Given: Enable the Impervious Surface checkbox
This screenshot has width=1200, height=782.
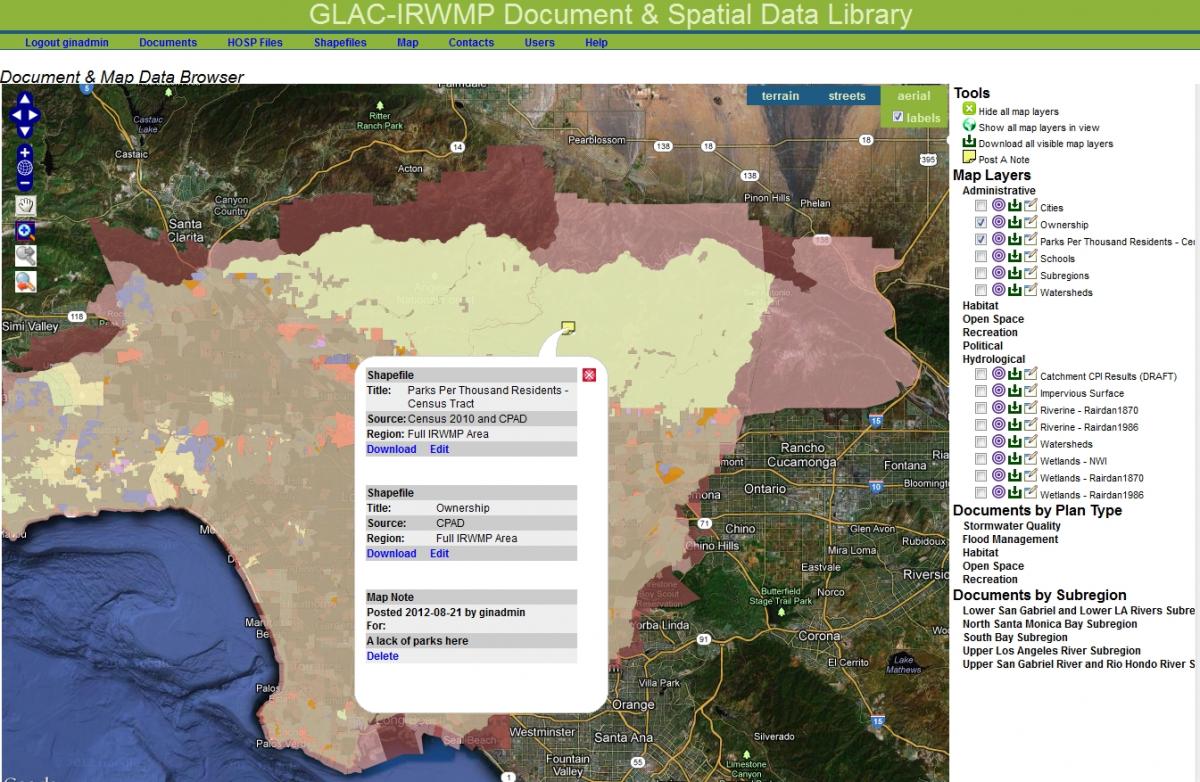Looking at the screenshot, I should pyautogui.click(x=981, y=392).
